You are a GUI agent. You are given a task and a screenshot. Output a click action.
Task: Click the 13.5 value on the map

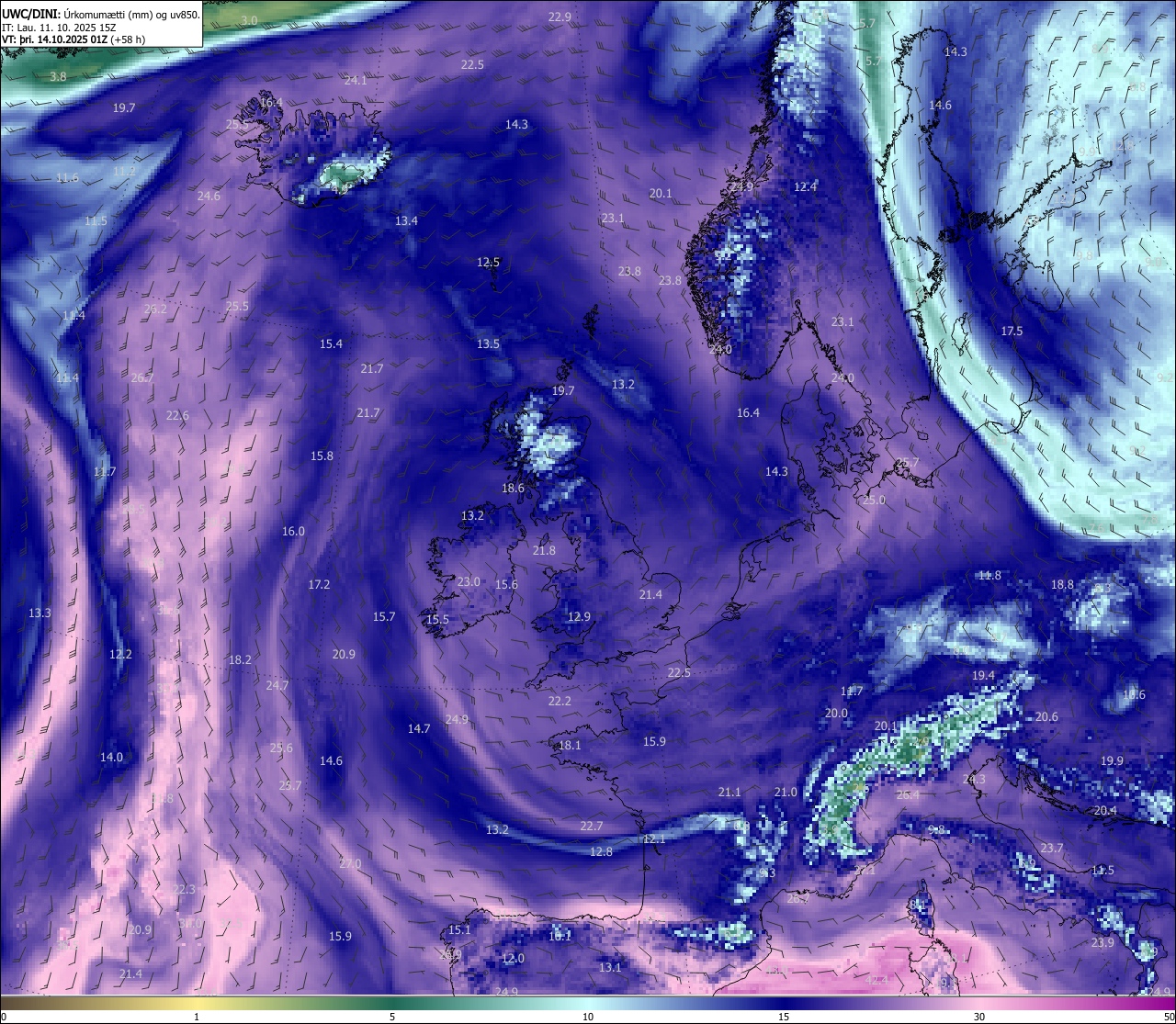tap(488, 343)
